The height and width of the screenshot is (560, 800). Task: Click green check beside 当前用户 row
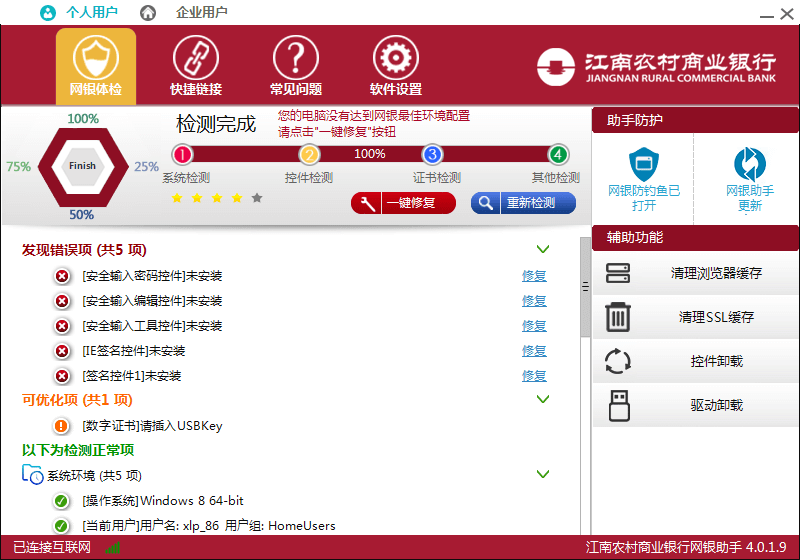(61, 526)
